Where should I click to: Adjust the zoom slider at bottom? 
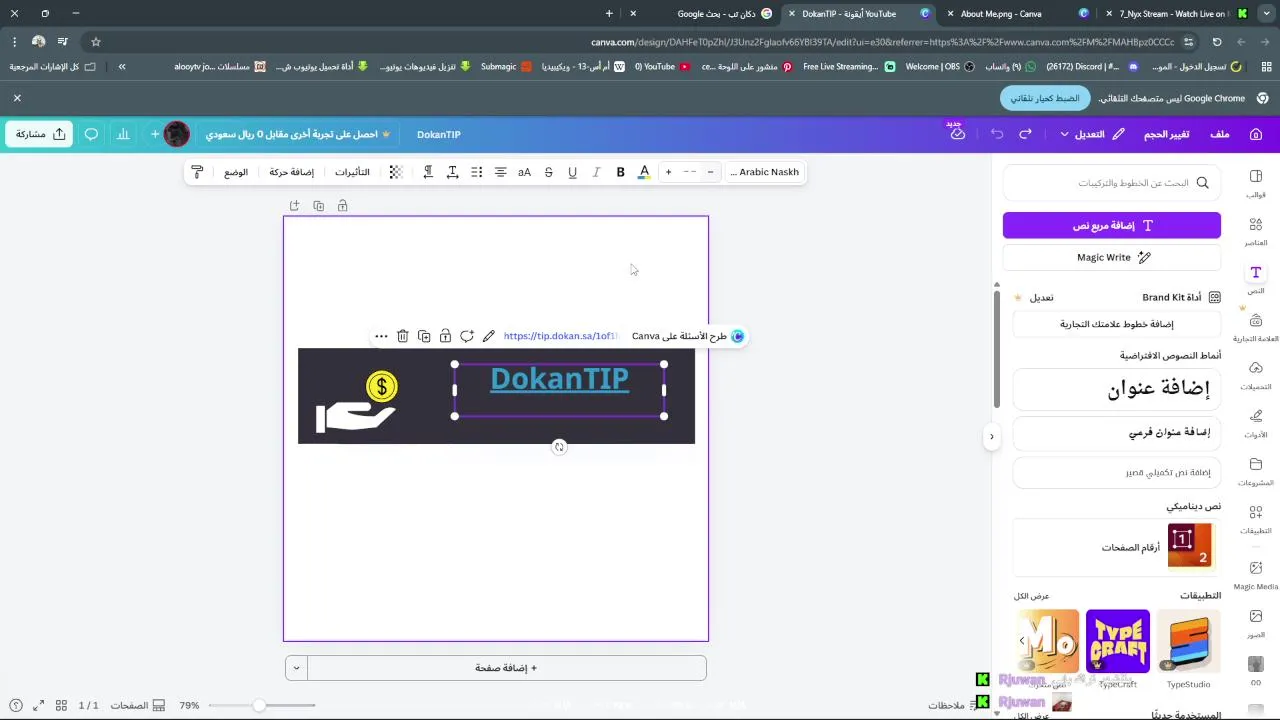tap(259, 705)
